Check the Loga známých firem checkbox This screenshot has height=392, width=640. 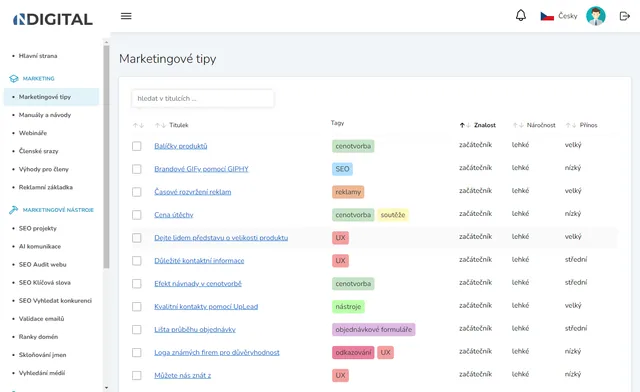point(137,352)
